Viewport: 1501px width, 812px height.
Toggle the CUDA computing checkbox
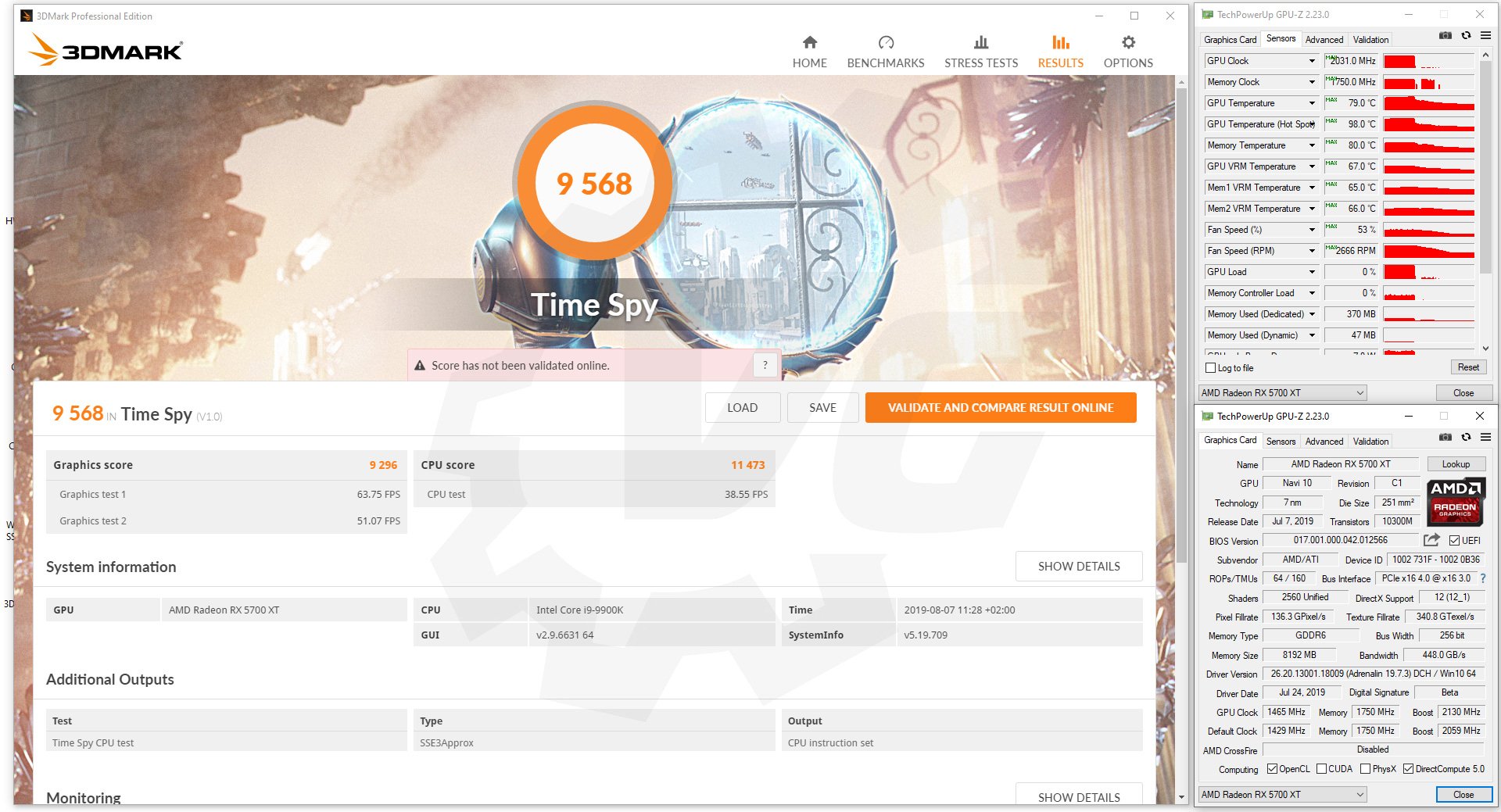(1321, 769)
